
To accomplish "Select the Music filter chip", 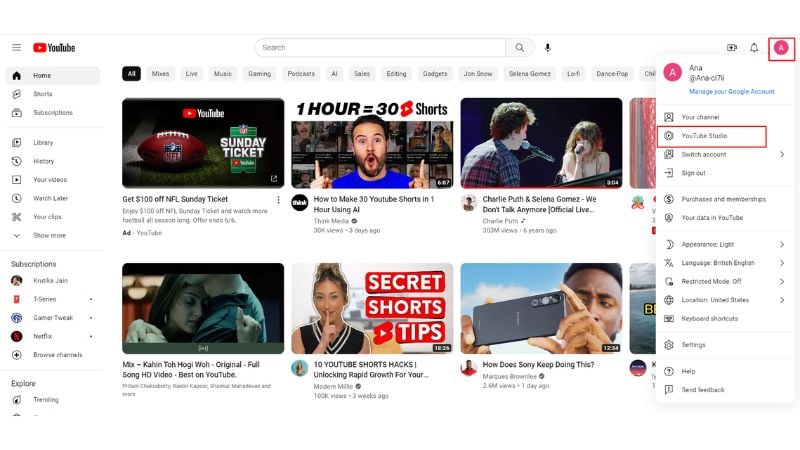I will click(x=222, y=73).
